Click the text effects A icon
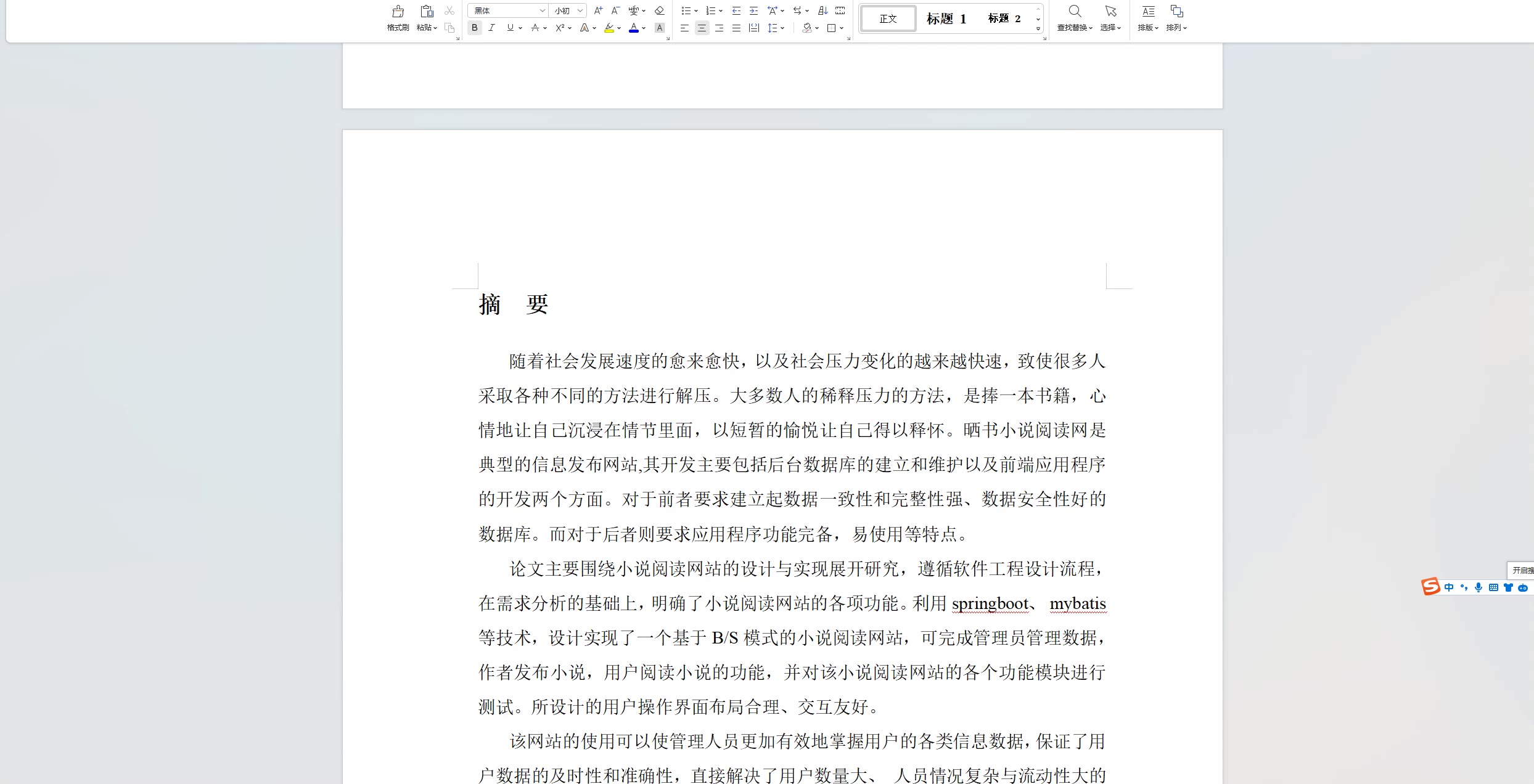This screenshot has height=784, width=1534. [584, 28]
